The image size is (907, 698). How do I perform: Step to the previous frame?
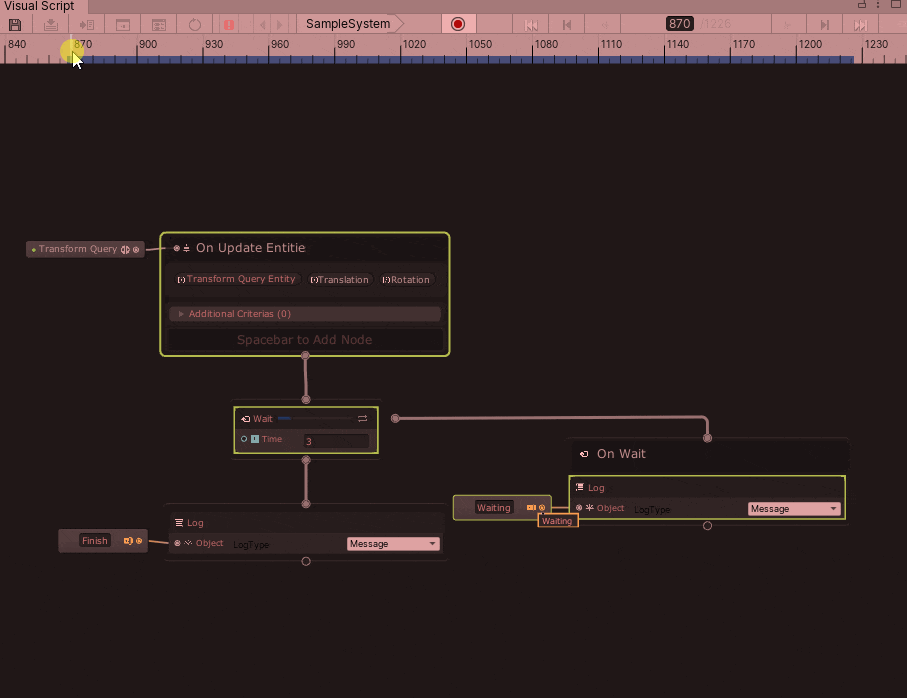567,25
